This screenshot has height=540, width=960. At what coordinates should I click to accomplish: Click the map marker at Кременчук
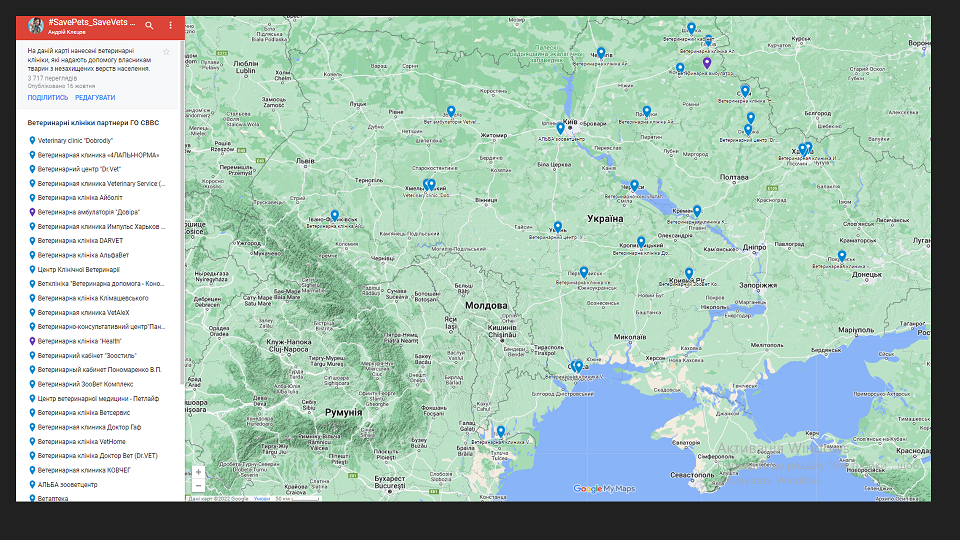697,211
